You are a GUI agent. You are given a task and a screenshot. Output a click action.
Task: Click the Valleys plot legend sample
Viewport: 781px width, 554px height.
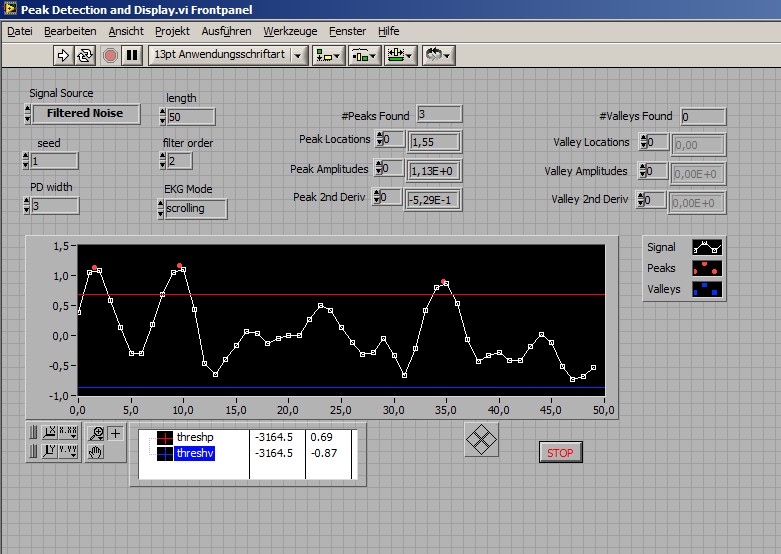pyautogui.click(x=707, y=289)
